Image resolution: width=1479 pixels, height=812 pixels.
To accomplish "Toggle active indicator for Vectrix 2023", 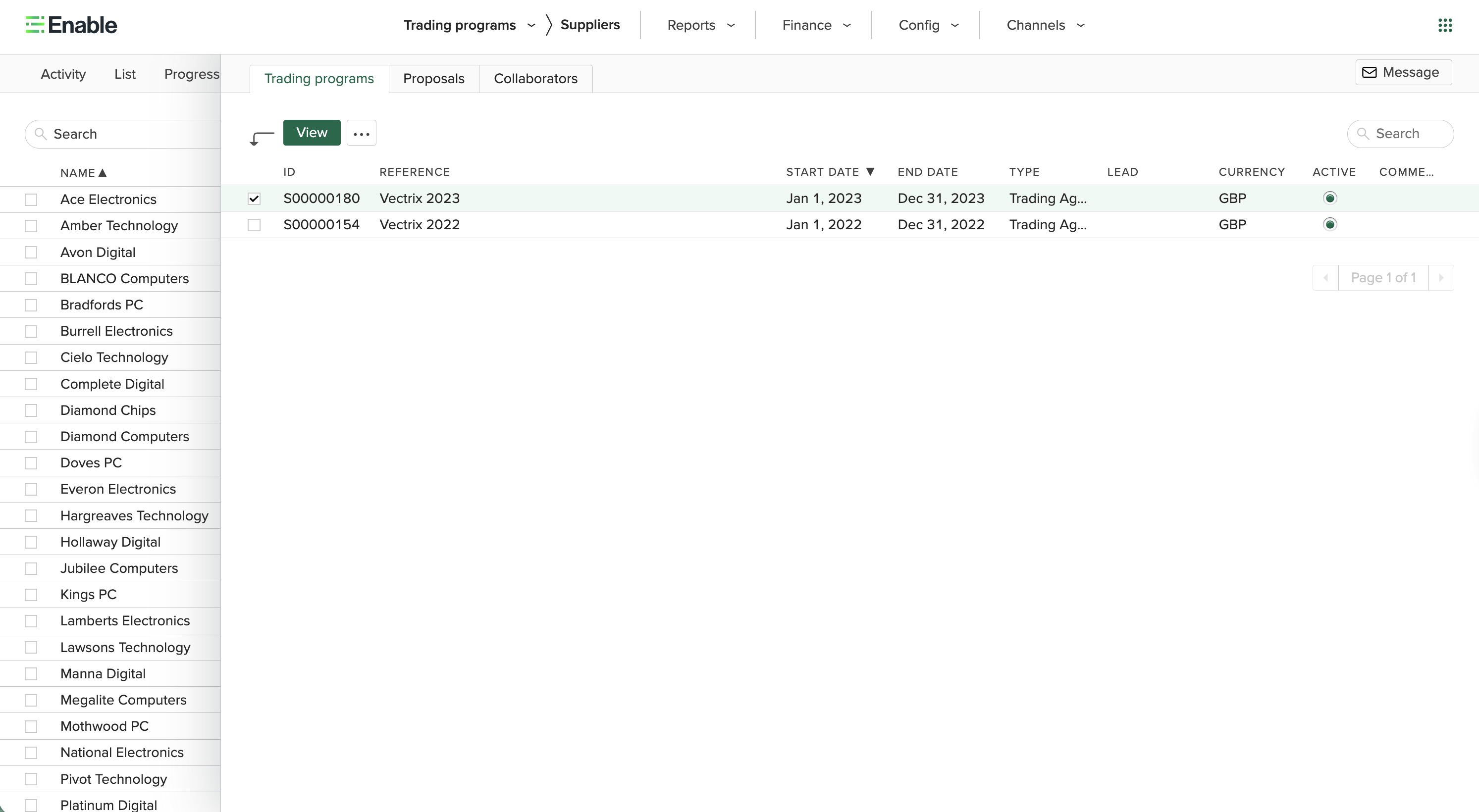I will click(1330, 198).
